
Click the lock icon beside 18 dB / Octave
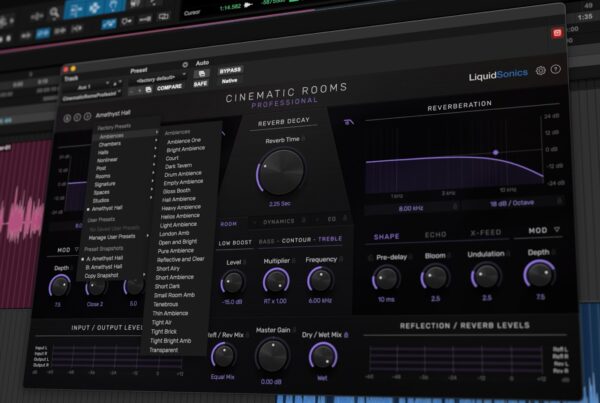point(559,200)
